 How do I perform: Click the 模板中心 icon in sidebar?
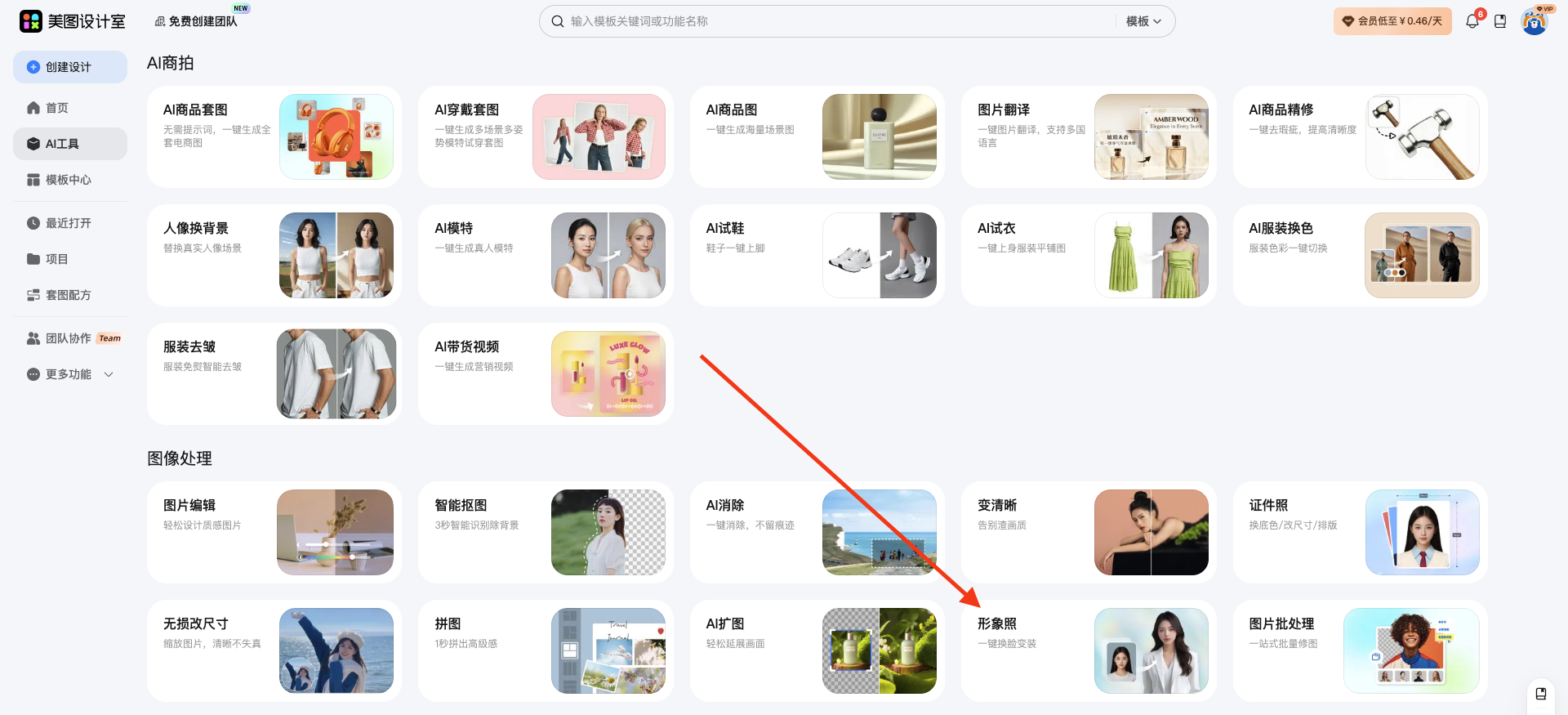pyautogui.click(x=33, y=180)
